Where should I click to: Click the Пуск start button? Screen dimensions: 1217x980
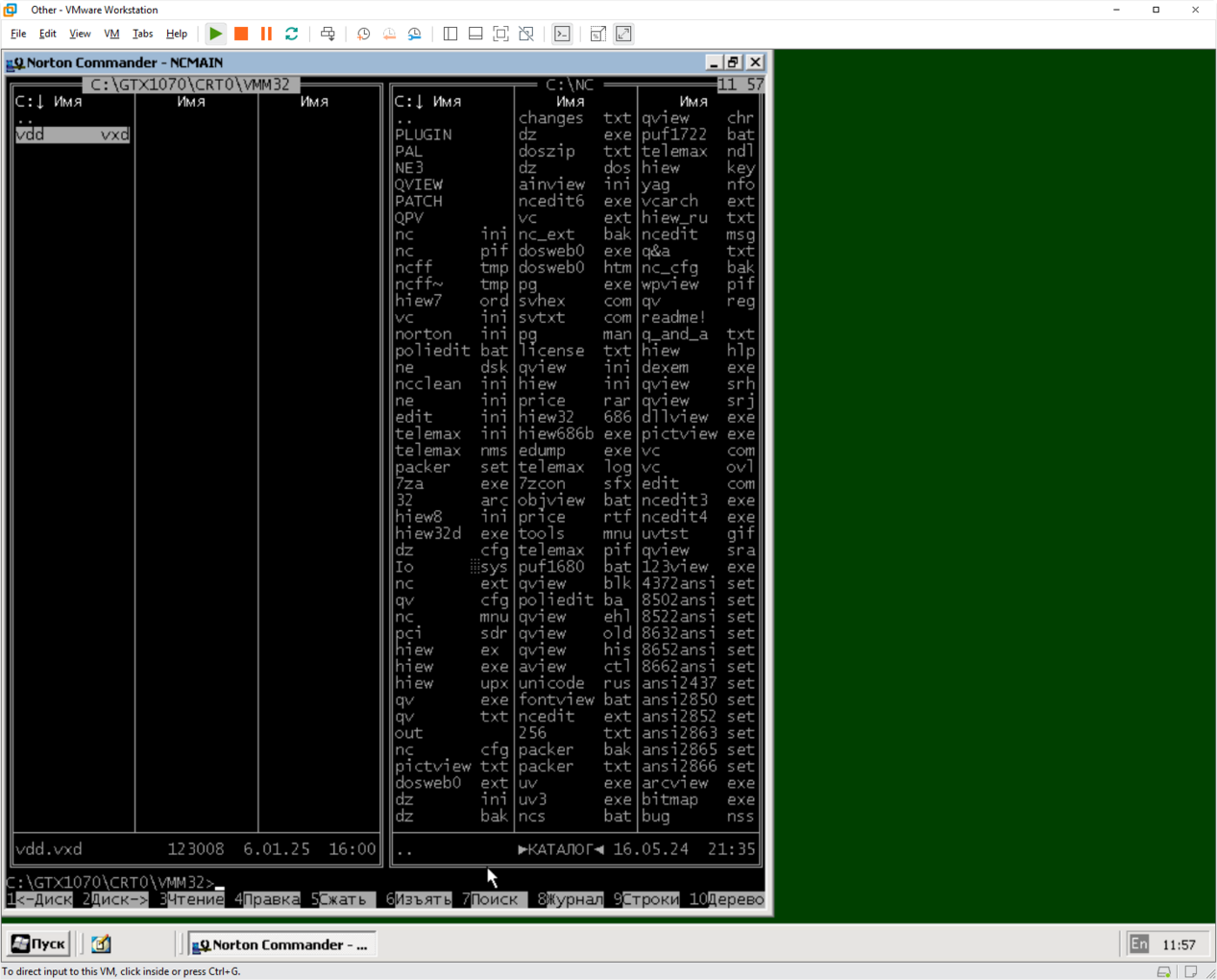click(x=37, y=944)
